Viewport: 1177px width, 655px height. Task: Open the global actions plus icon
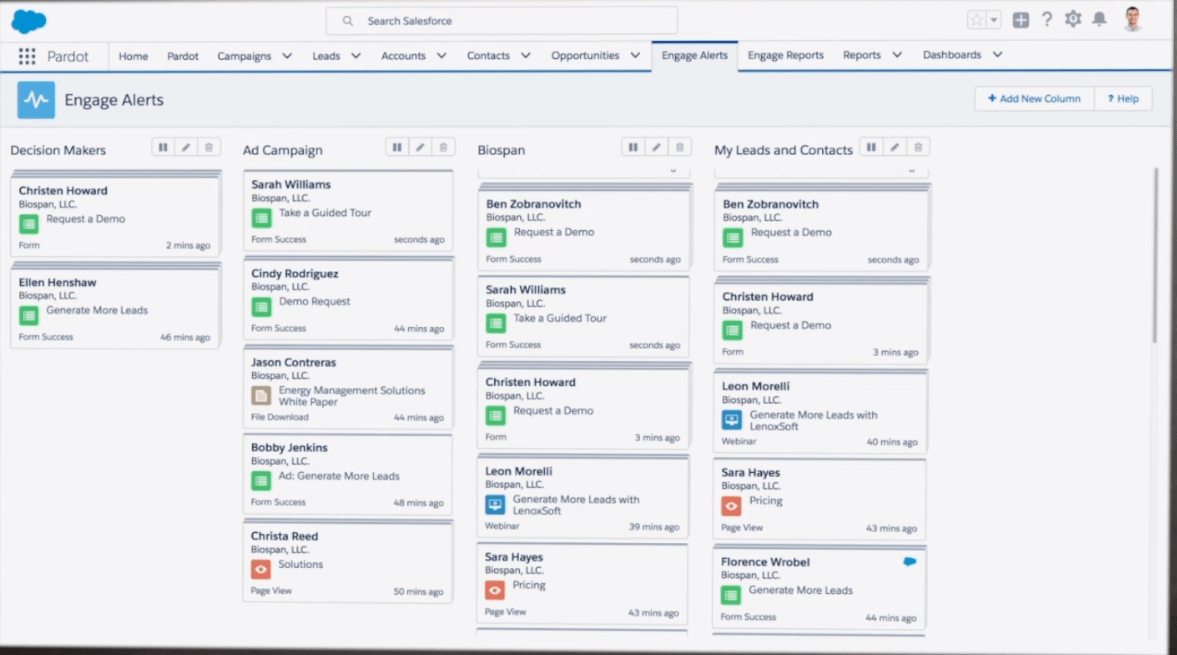1021,20
